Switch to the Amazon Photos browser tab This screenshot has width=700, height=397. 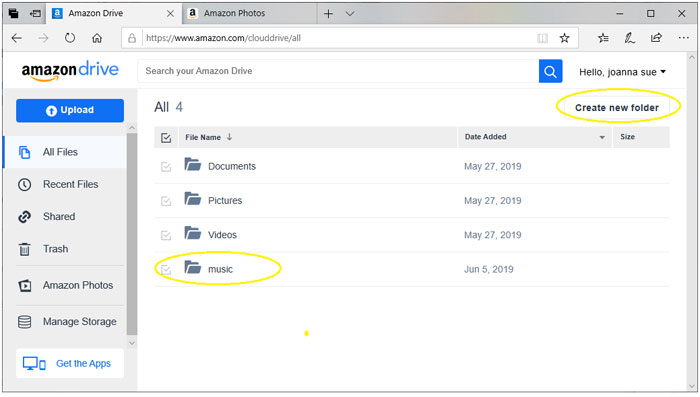[x=250, y=13]
